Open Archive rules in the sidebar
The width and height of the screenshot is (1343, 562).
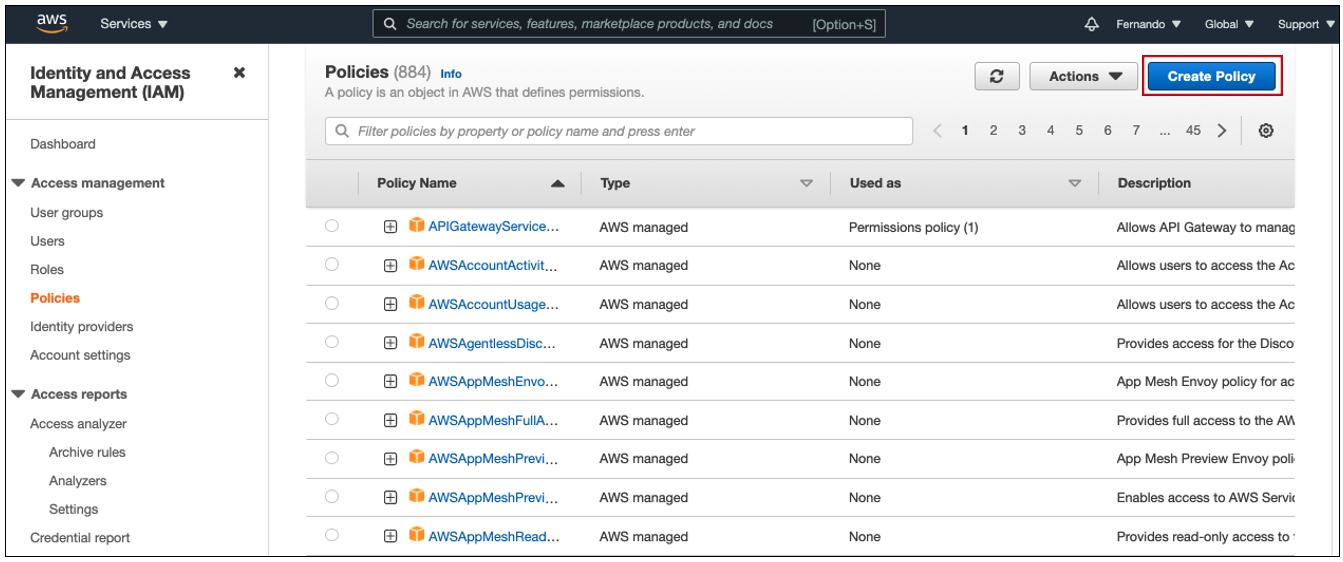pos(87,452)
